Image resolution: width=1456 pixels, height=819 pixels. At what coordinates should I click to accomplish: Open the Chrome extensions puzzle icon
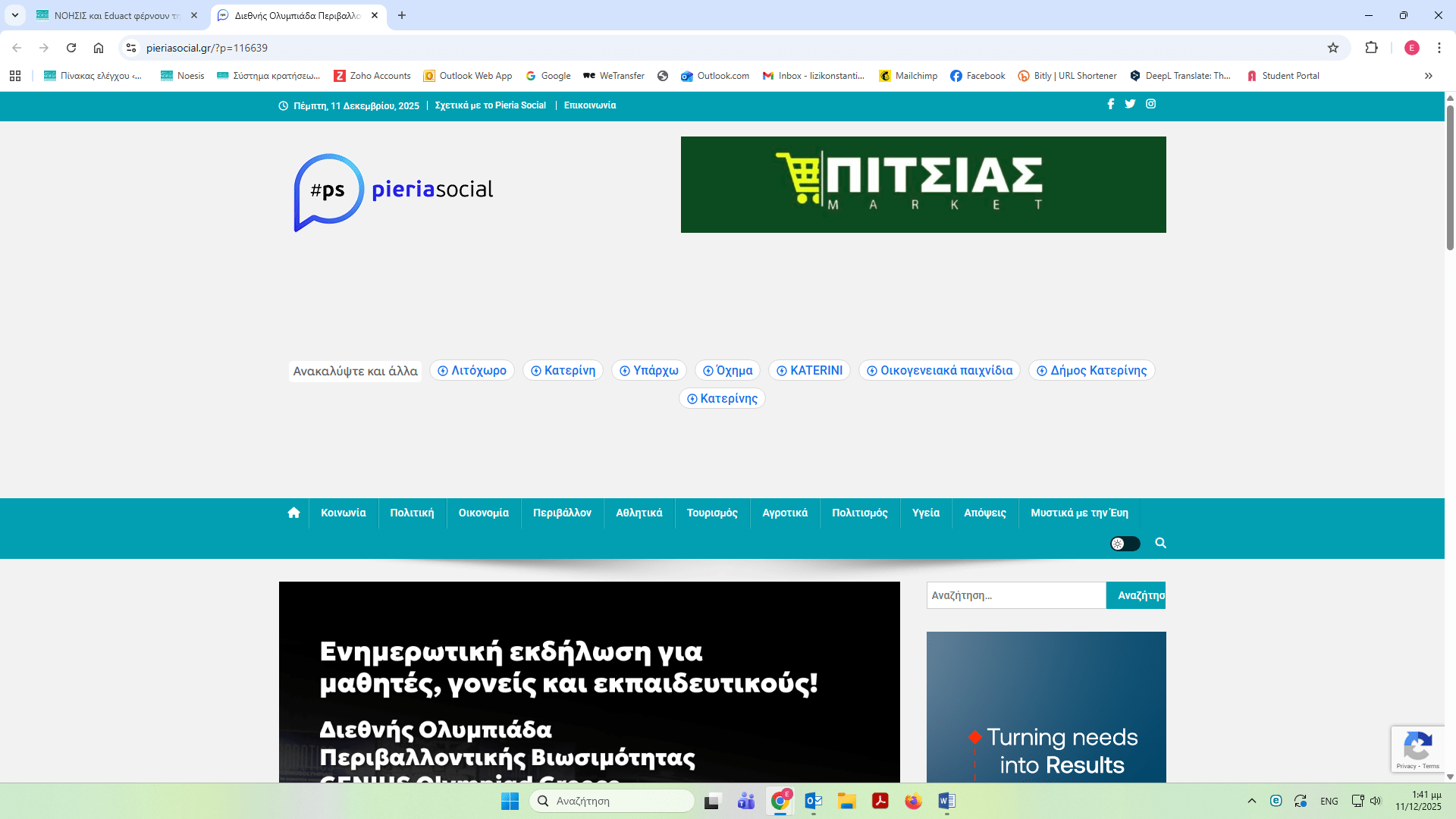[1371, 48]
